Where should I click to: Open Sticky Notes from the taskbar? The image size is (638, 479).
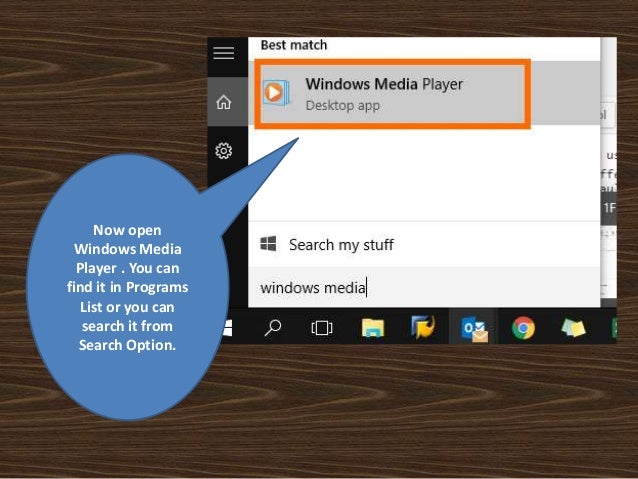(x=573, y=328)
